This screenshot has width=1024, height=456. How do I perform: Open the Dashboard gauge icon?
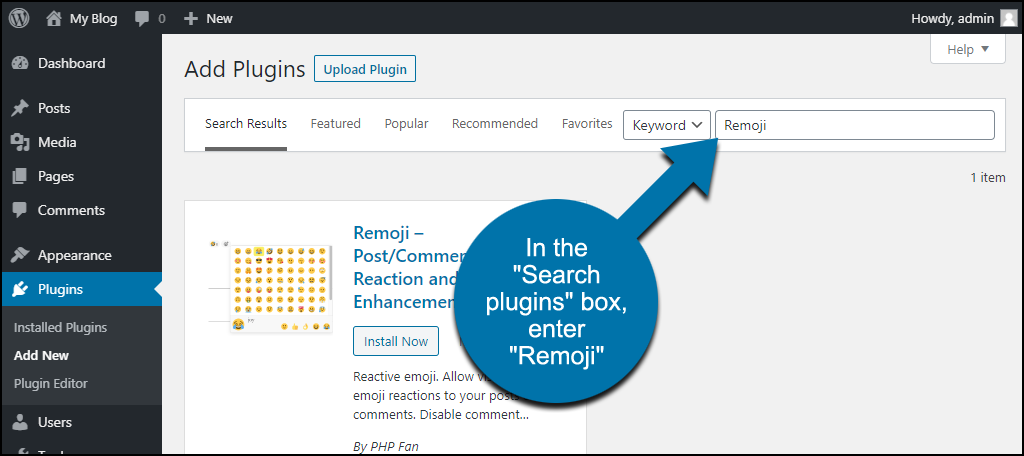coord(20,63)
